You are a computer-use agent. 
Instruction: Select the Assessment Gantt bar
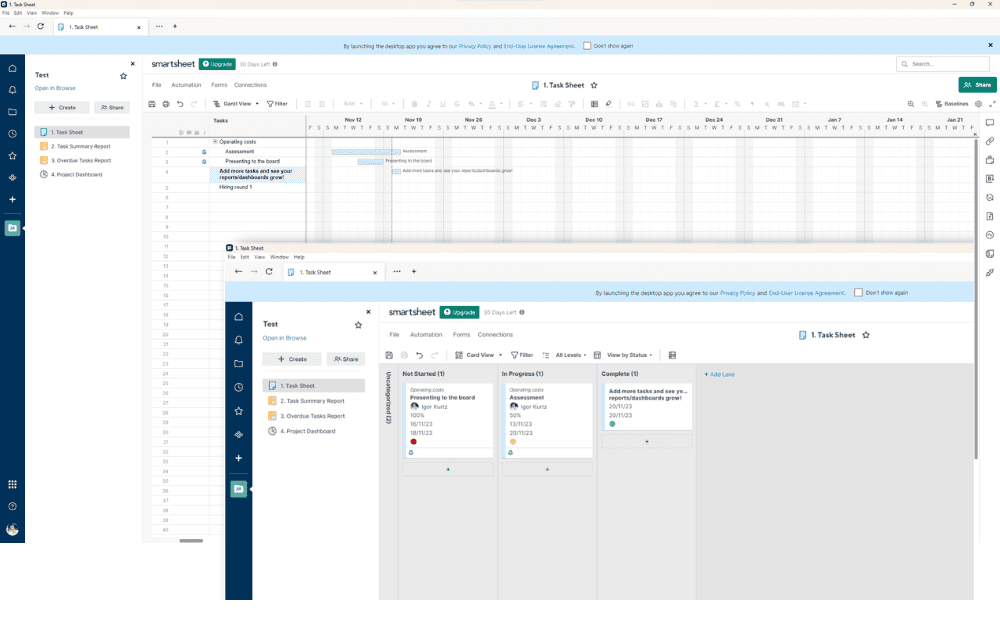366,152
